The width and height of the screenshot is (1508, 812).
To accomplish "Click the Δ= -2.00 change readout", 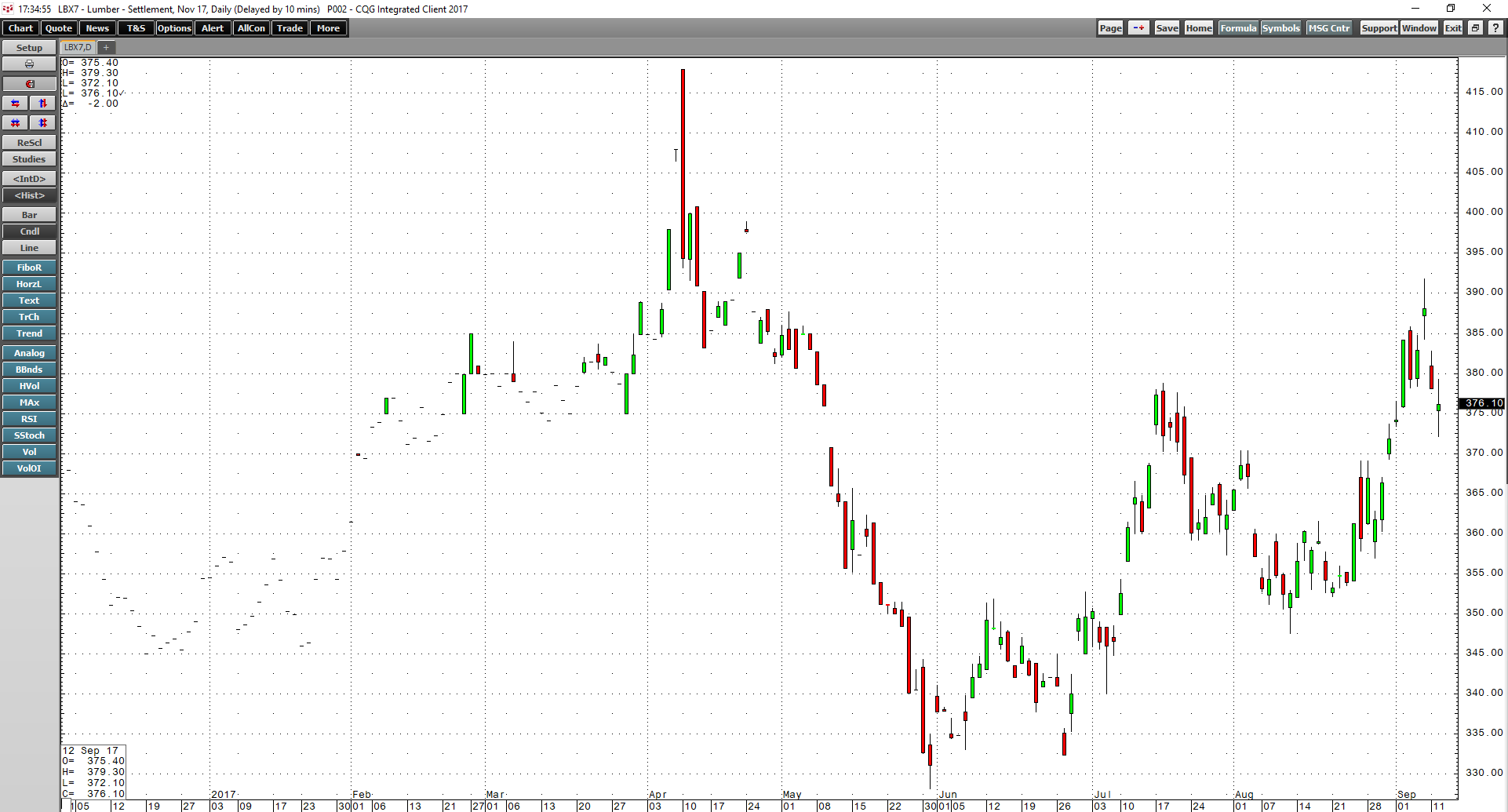I will pyautogui.click(x=90, y=104).
